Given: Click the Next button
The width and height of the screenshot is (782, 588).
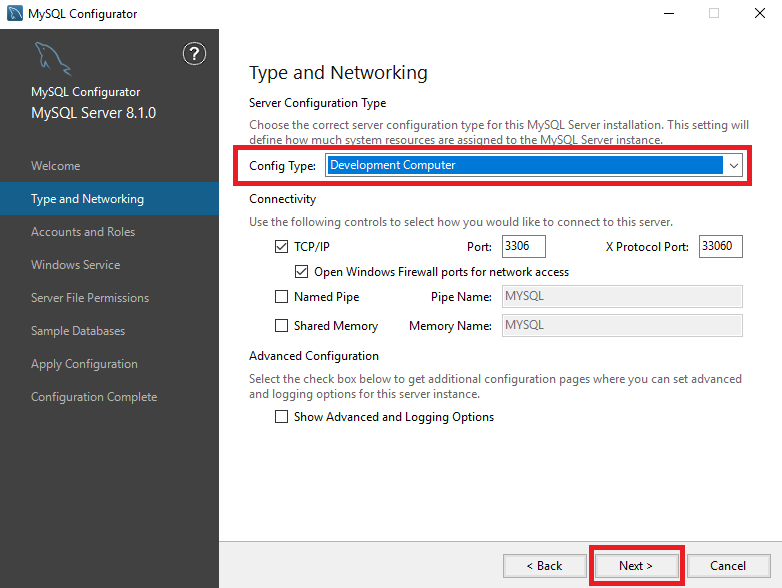Looking at the screenshot, I should [x=636, y=566].
